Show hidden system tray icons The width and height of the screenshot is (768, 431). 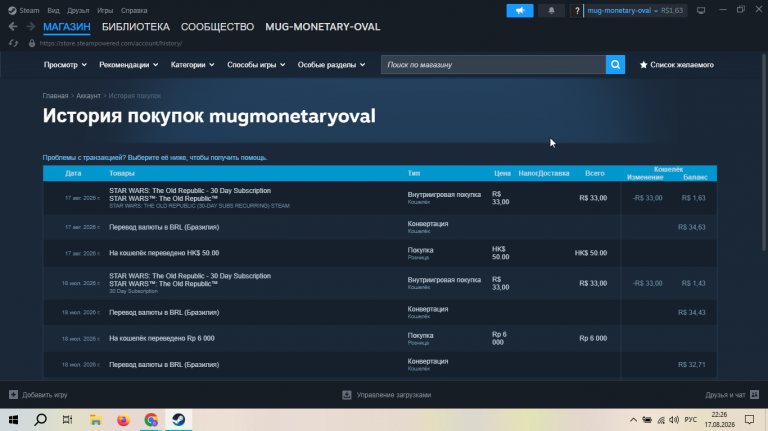[633, 420]
